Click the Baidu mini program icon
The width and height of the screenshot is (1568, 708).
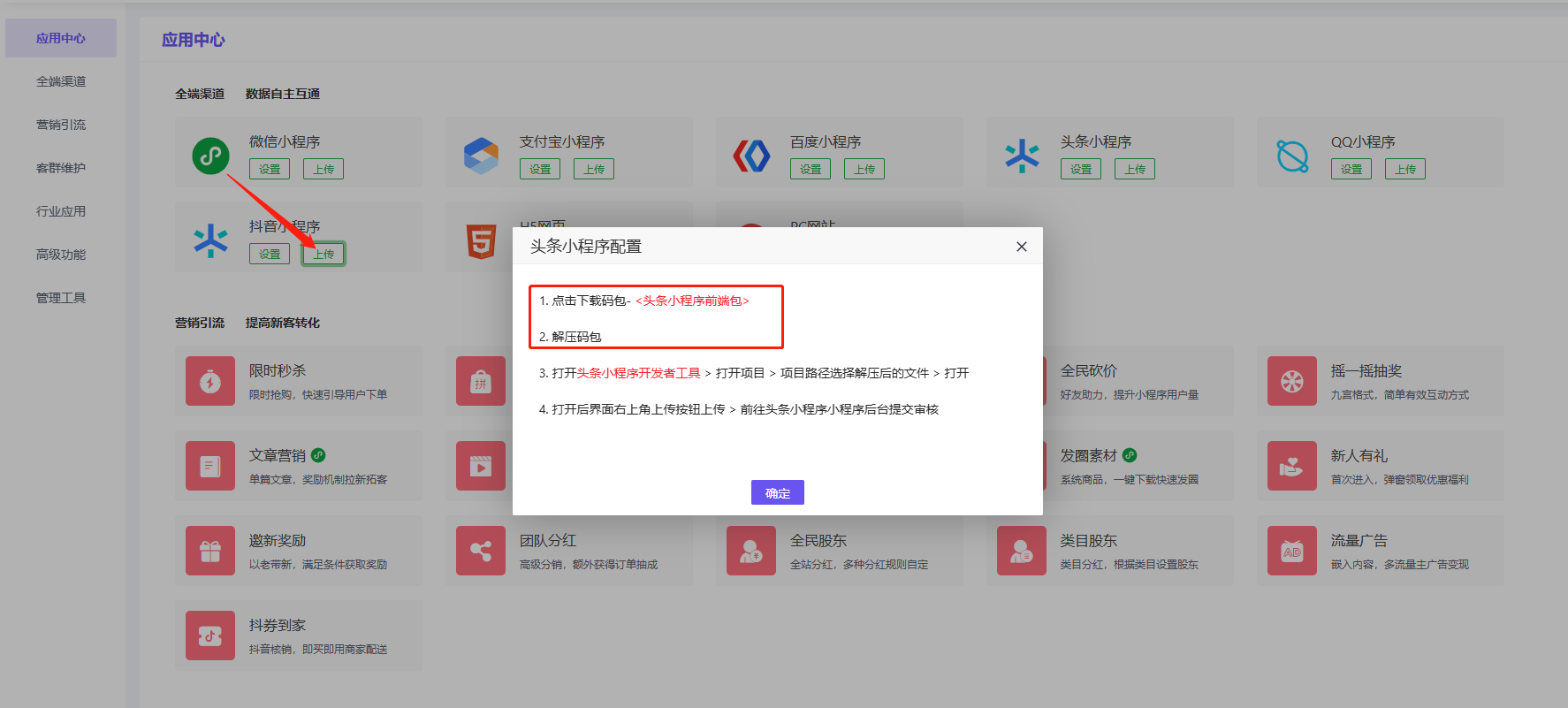pos(751,156)
